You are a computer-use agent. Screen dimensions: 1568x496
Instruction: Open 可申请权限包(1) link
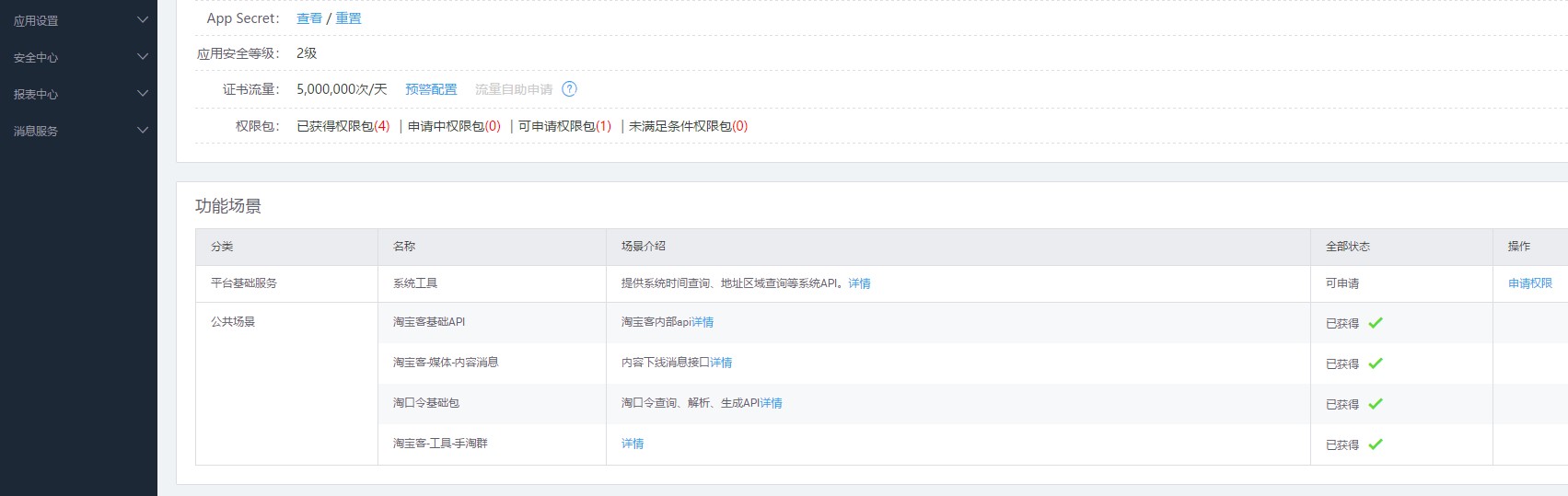(x=564, y=126)
